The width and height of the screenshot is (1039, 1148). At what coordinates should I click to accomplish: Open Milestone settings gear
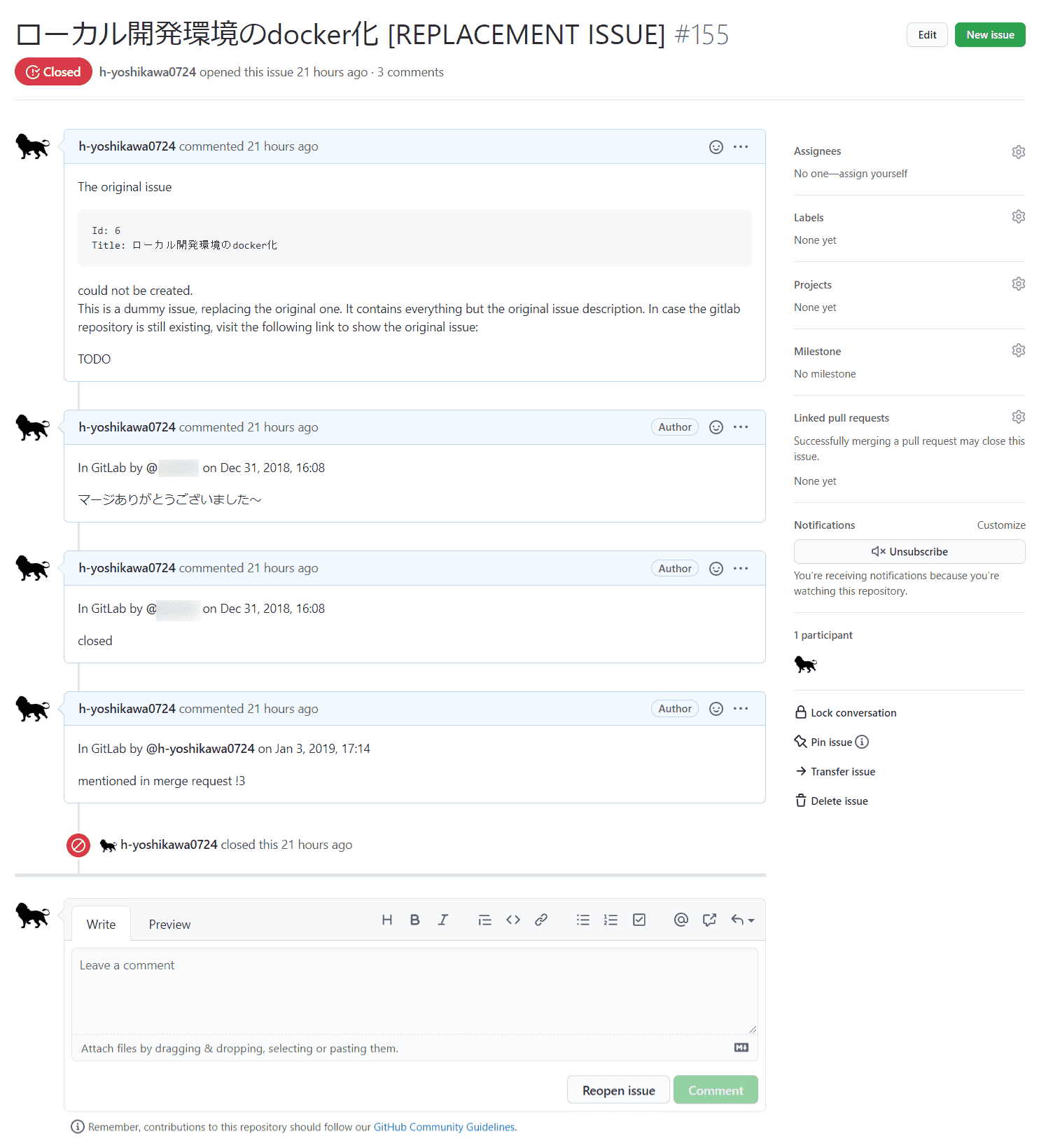(1019, 350)
